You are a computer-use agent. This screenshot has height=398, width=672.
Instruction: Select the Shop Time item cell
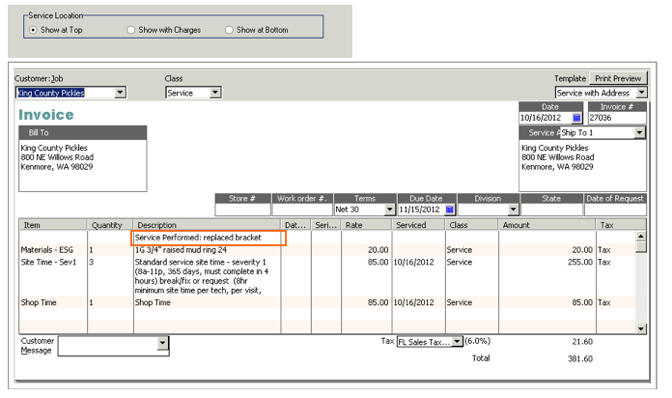point(53,302)
